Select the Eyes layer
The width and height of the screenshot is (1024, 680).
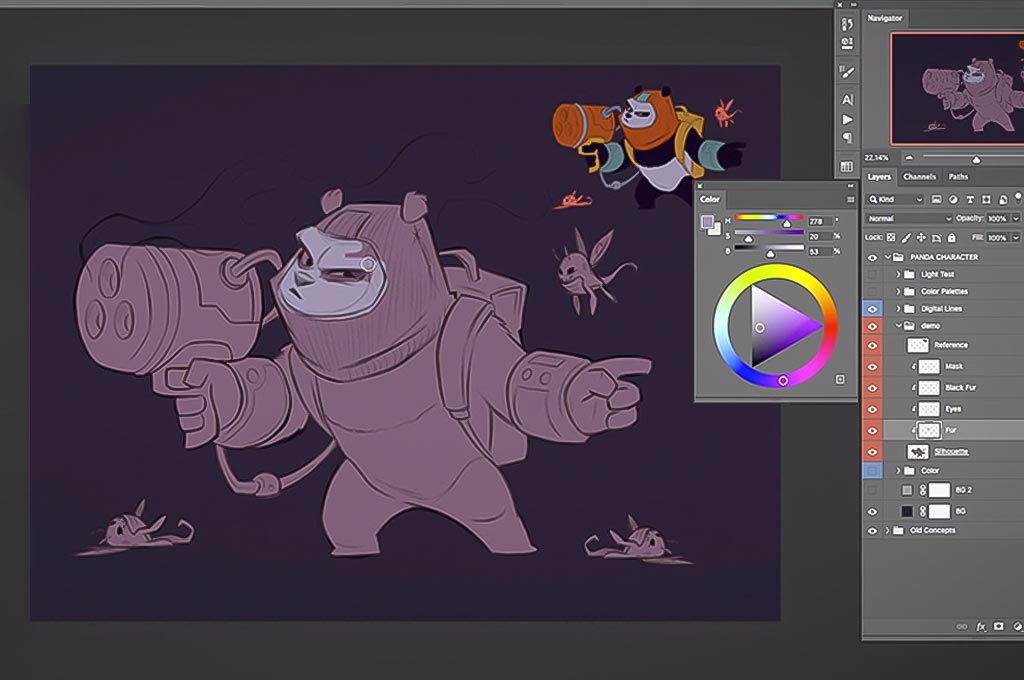click(953, 409)
